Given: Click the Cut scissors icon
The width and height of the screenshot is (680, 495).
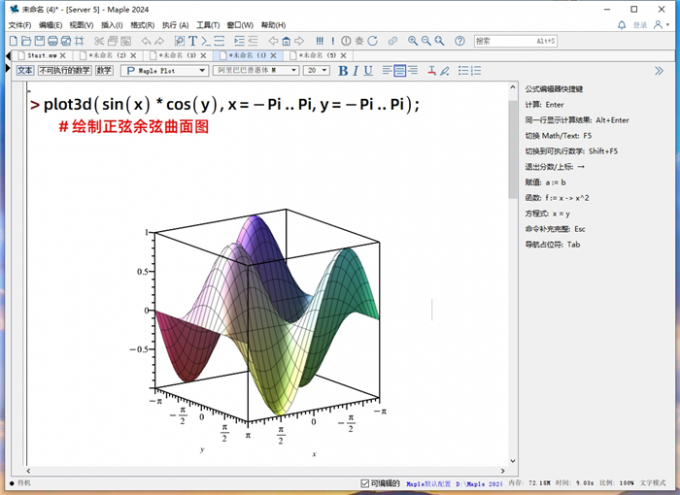Looking at the screenshot, I should click(x=100, y=41).
